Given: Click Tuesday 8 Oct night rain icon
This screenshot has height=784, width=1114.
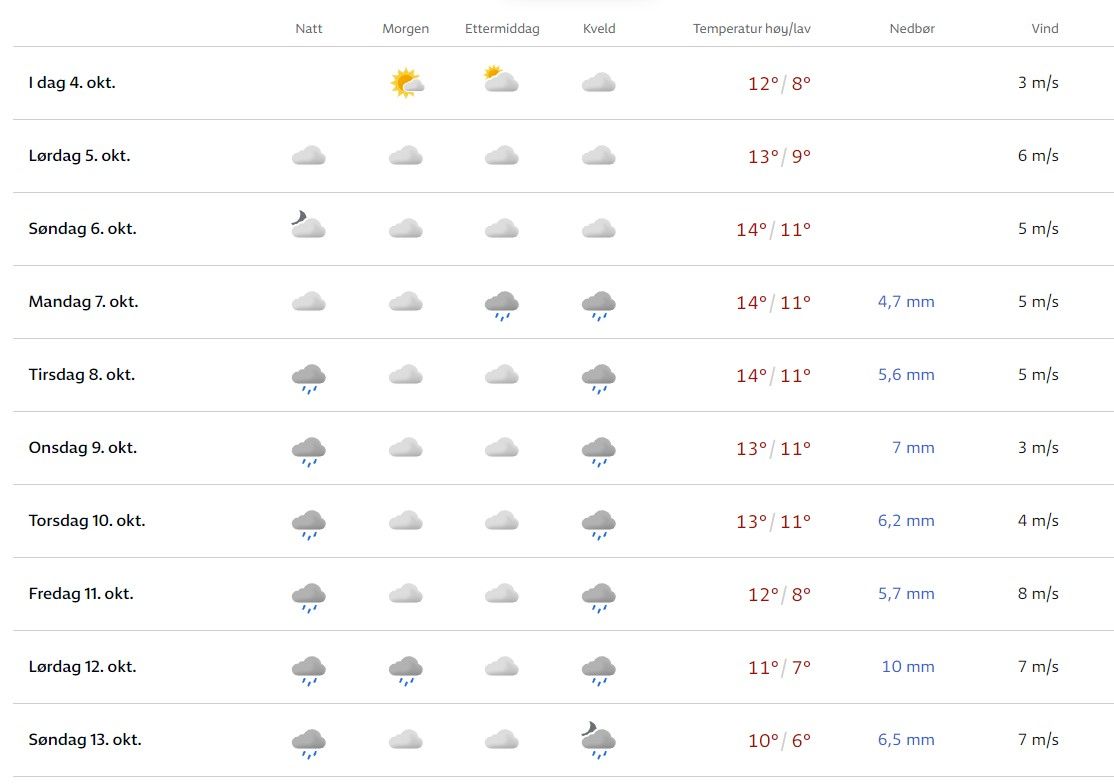Looking at the screenshot, I should click(x=309, y=378).
